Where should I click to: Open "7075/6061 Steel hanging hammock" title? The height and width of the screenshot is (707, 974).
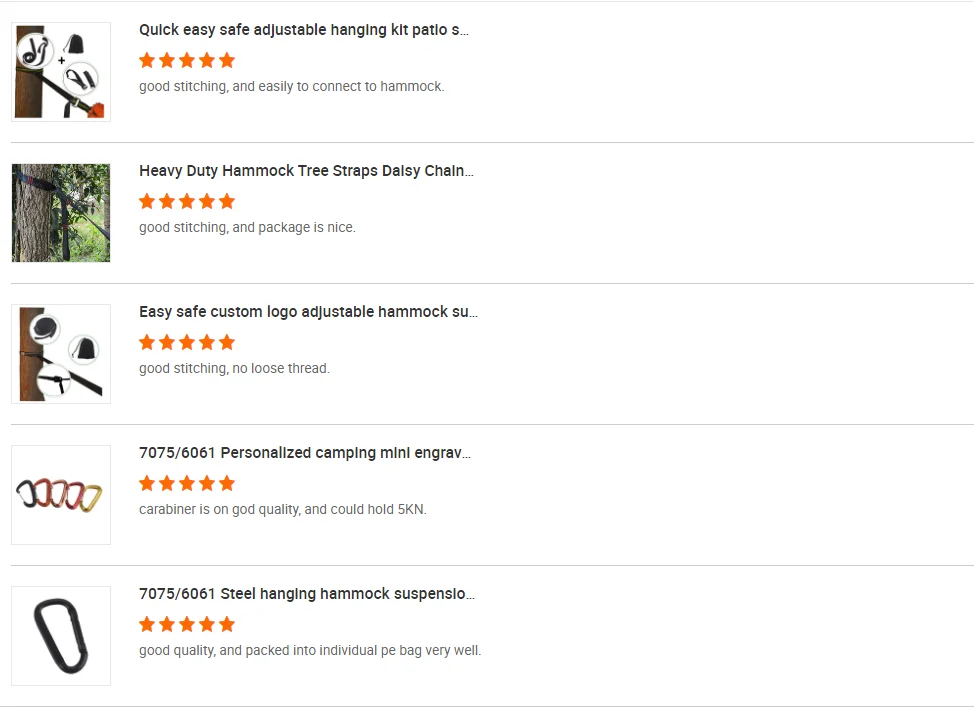pyautogui.click(x=307, y=594)
